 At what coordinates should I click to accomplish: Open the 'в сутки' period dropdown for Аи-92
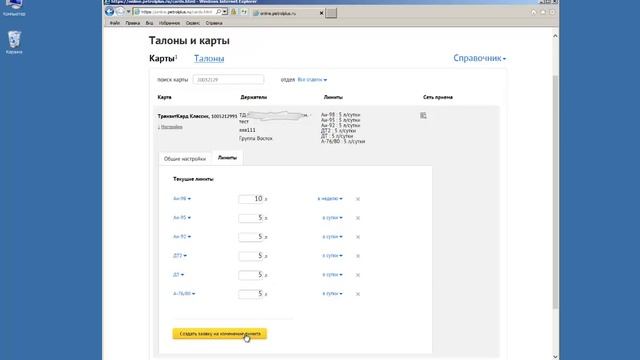coord(332,237)
